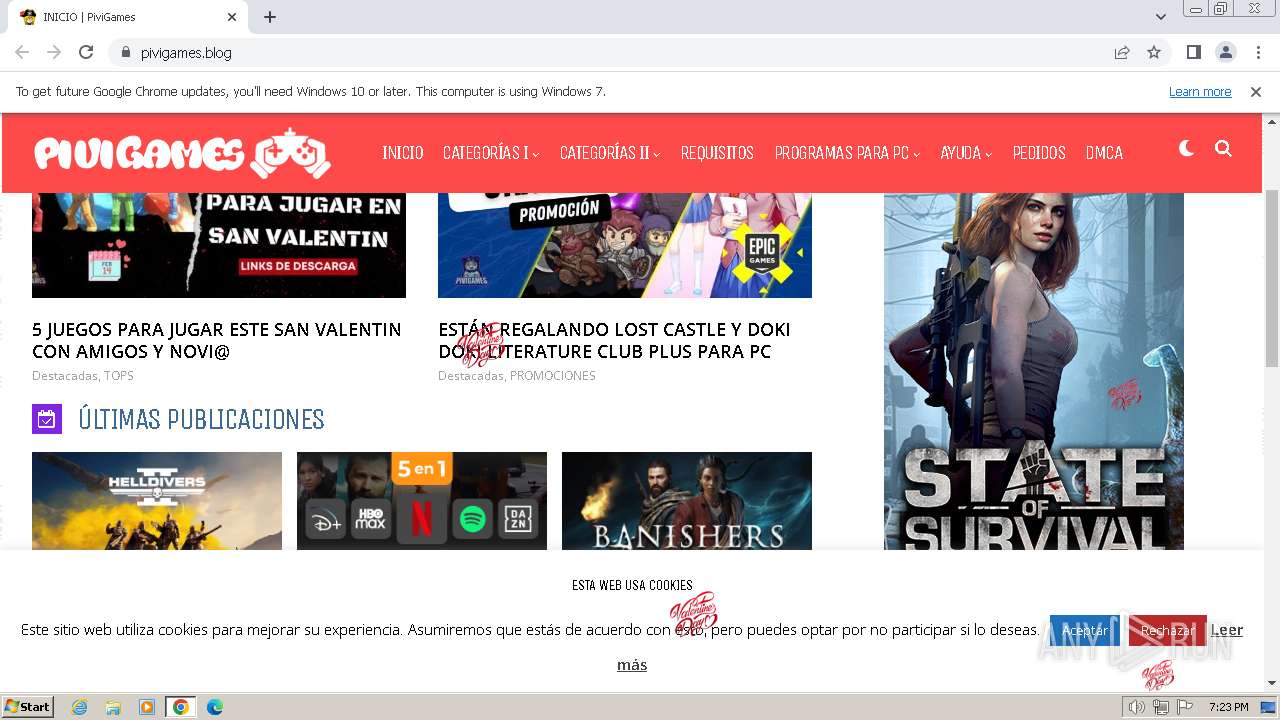This screenshot has width=1280, height=720.
Task: Open the Action Center flag icon
Action: (x=1185, y=707)
